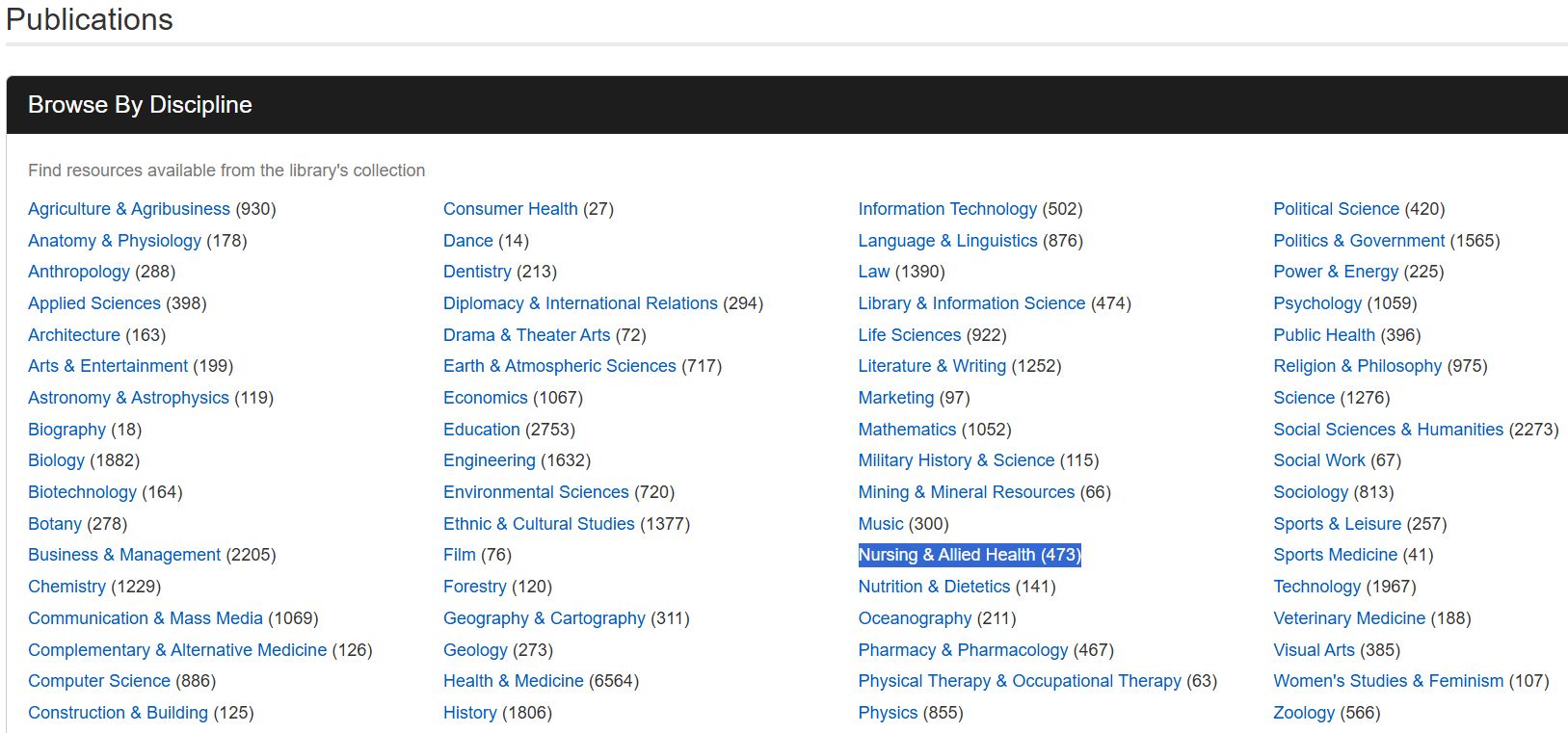Browse the Veterinary Medicine discipline
Image resolution: width=1568 pixels, height=733 pixels.
[1348, 618]
